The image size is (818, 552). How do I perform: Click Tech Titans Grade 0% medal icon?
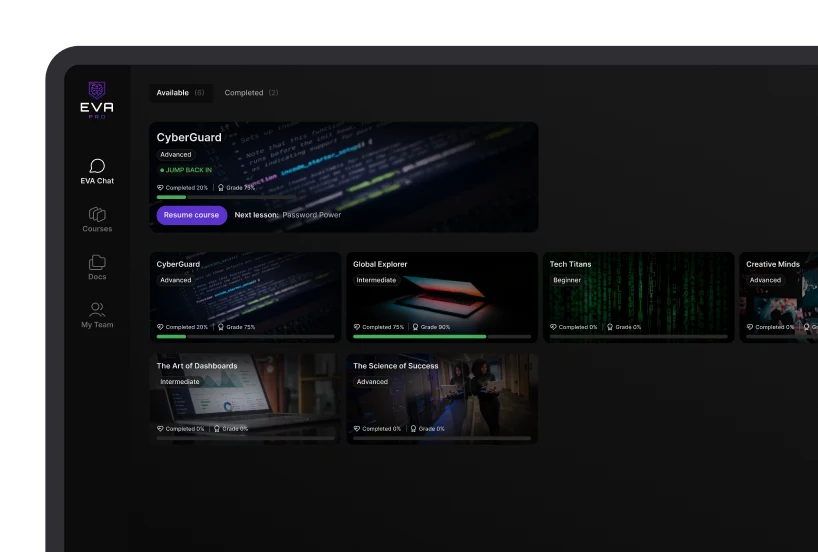[x=610, y=327]
